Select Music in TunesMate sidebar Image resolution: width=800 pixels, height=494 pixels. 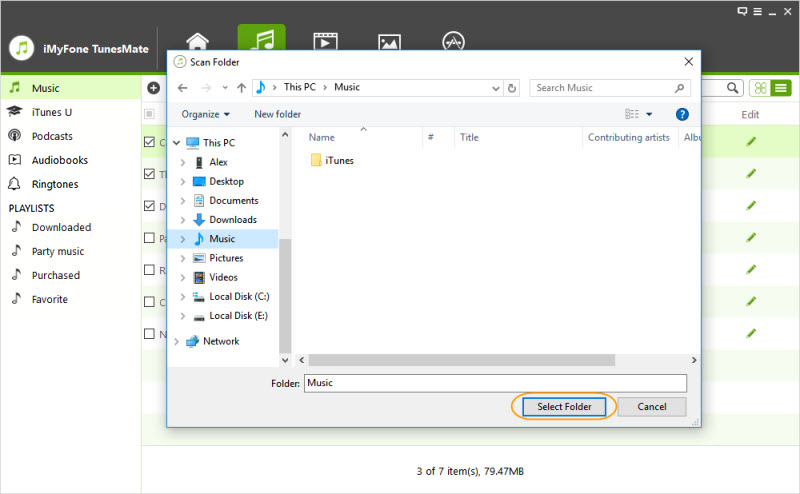coord(70,88)
